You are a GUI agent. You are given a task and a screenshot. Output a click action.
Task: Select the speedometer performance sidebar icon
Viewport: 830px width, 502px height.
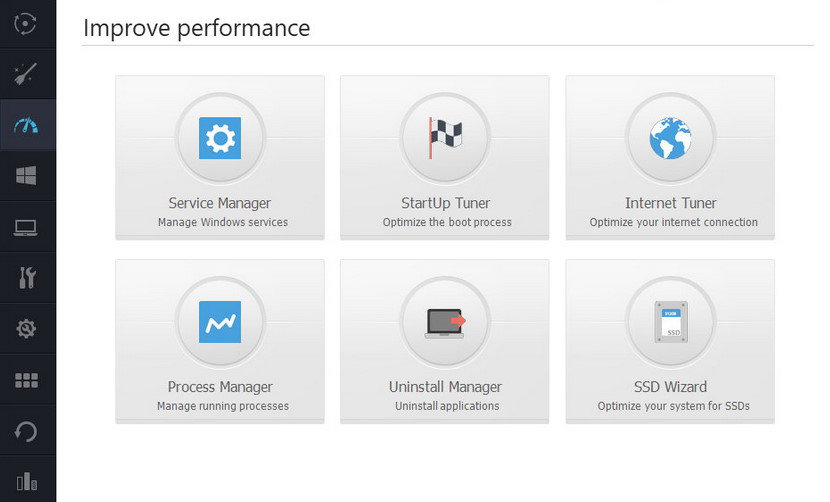click(x=26, y=126)
